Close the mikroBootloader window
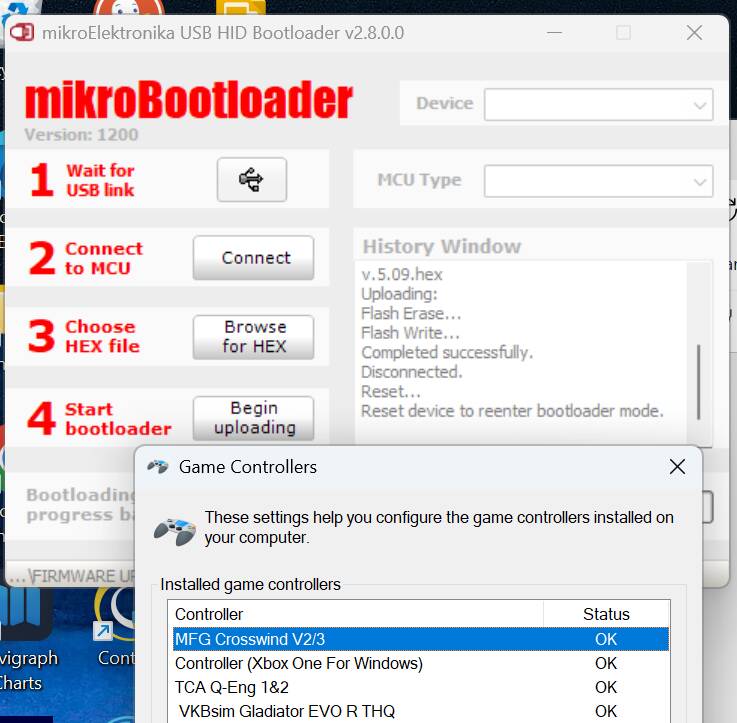 pos(694,33)
